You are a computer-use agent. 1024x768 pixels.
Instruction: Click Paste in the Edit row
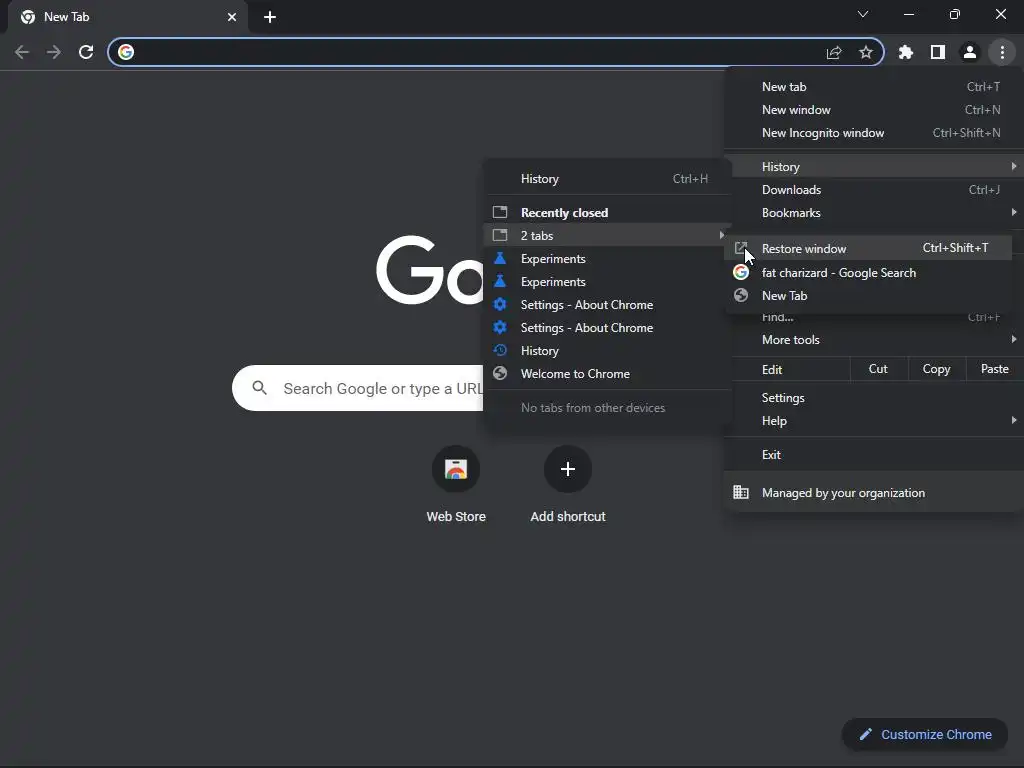tap(995, 369)
